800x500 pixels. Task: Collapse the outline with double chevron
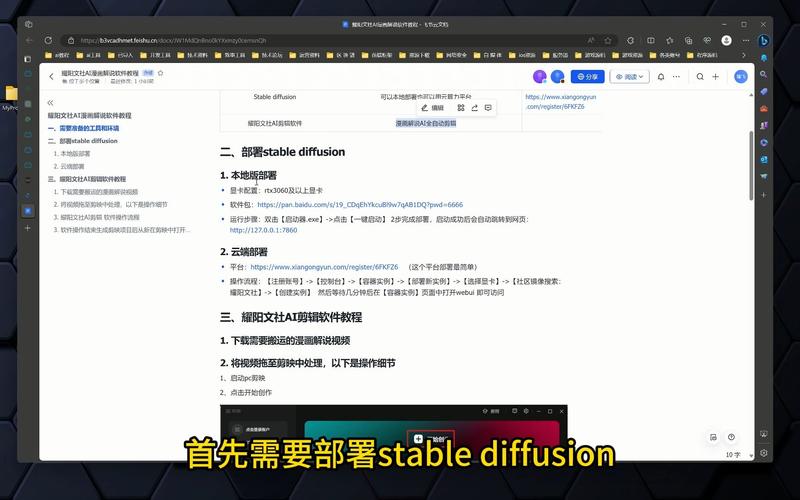click(50, 103)
